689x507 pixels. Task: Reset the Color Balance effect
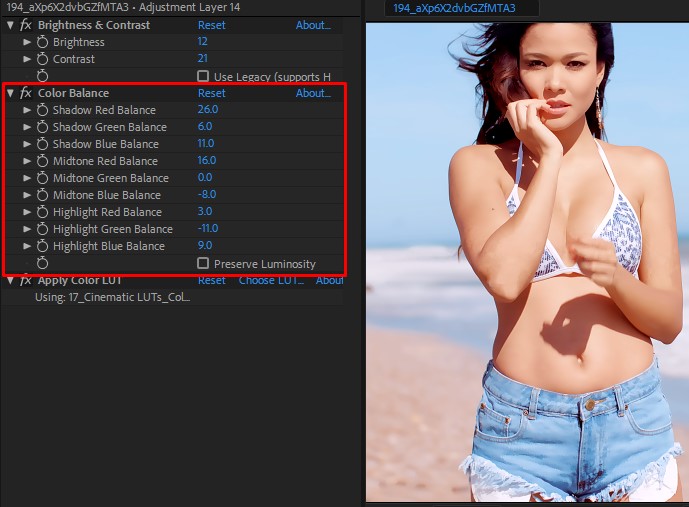pos(211,93)
